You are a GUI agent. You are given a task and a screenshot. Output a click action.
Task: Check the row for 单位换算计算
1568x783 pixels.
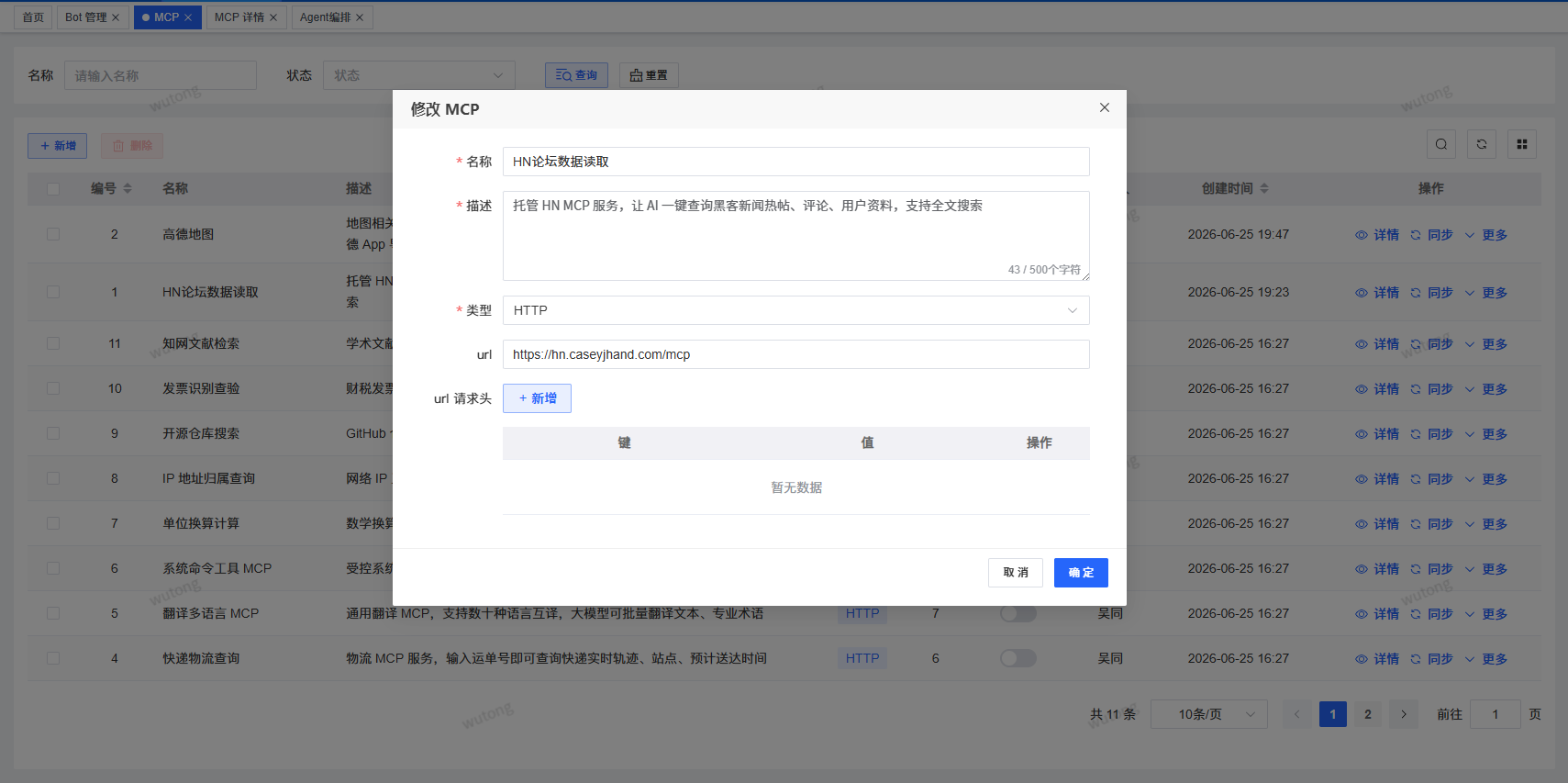[53, 523]
